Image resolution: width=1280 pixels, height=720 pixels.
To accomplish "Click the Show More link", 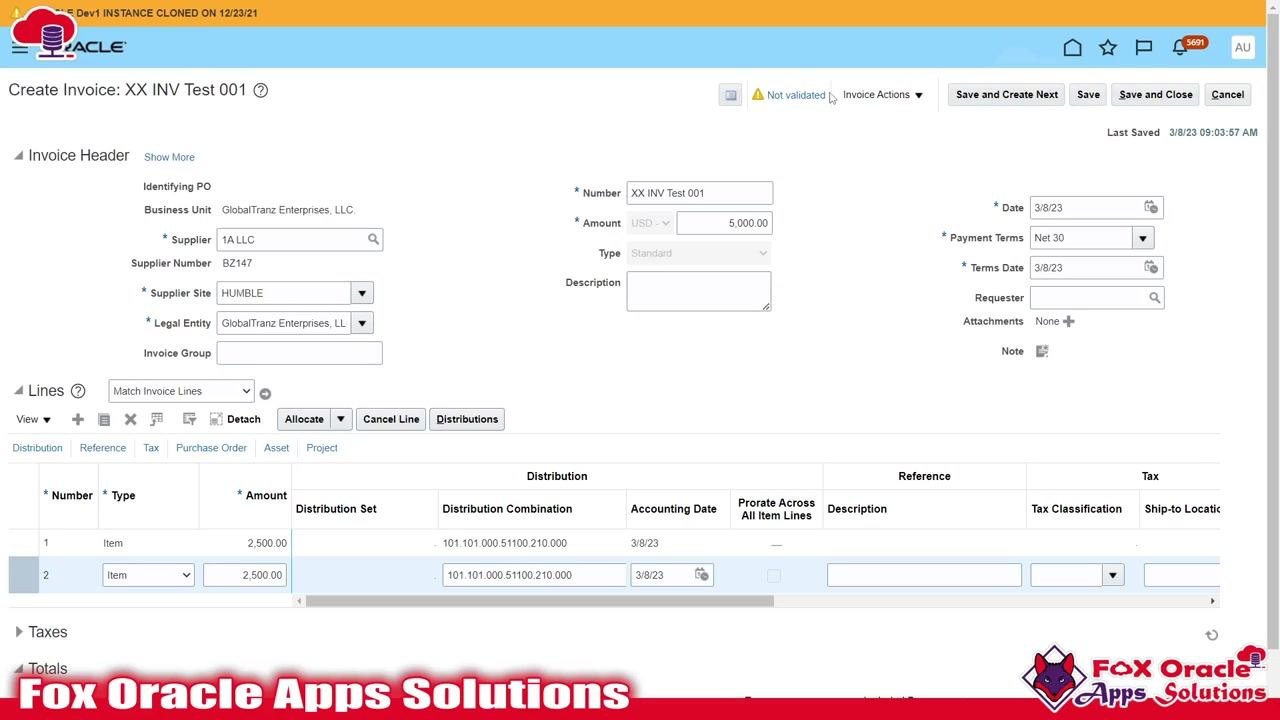I will pyautogui.click(x=169, y=157).
